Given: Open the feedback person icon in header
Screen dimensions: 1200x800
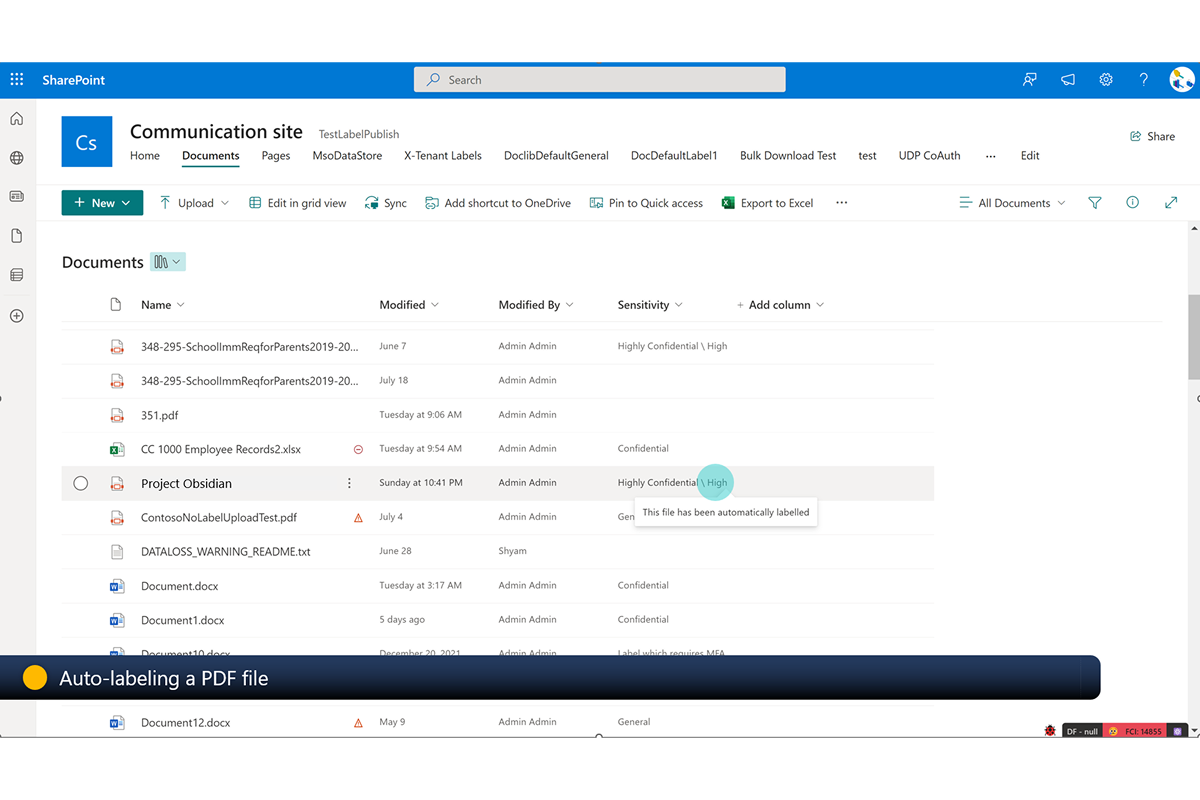Looking at the screenshot, I should 1029,80.
